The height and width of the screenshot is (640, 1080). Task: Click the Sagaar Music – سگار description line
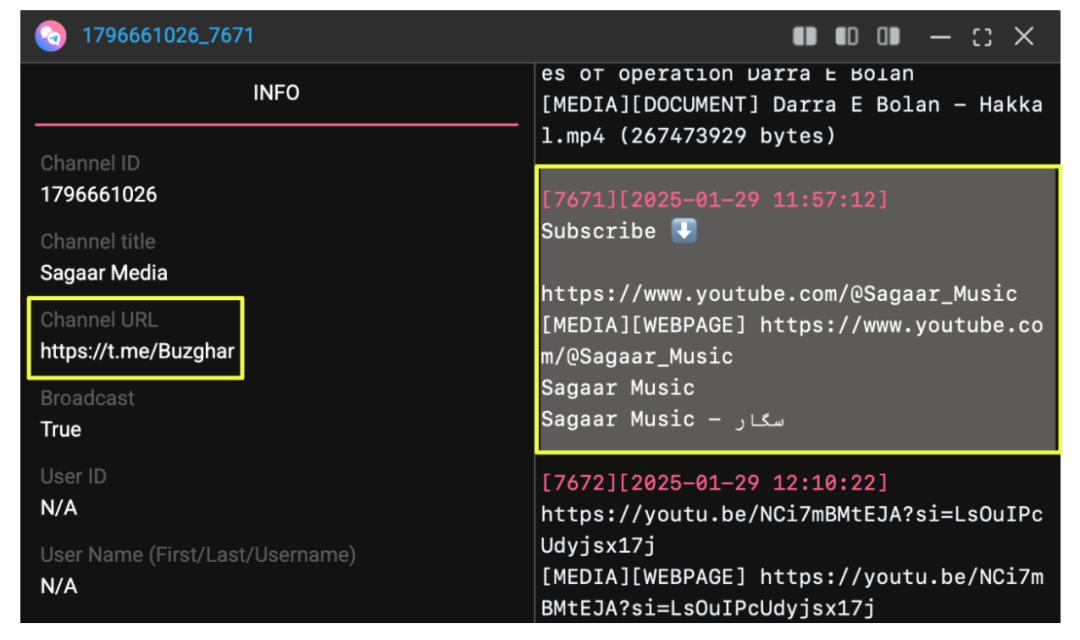click(663, 419)
